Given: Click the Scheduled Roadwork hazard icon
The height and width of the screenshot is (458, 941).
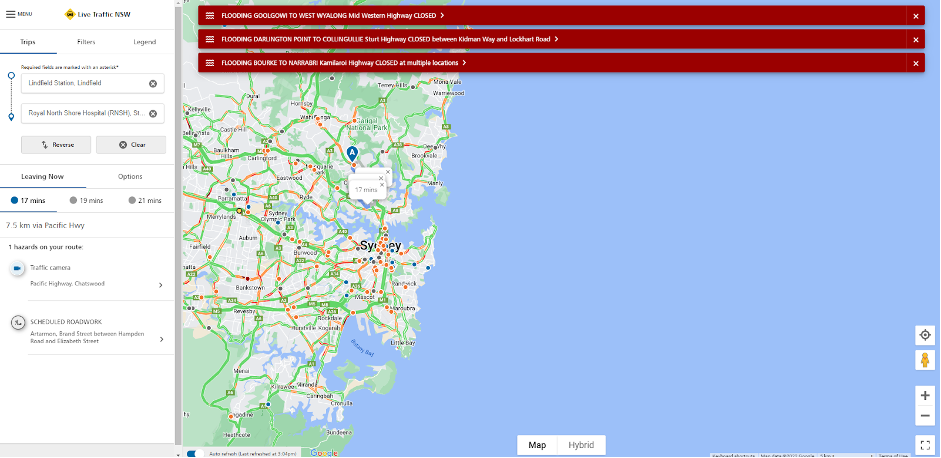Looking at the screenshot, I should coord(18,322).
